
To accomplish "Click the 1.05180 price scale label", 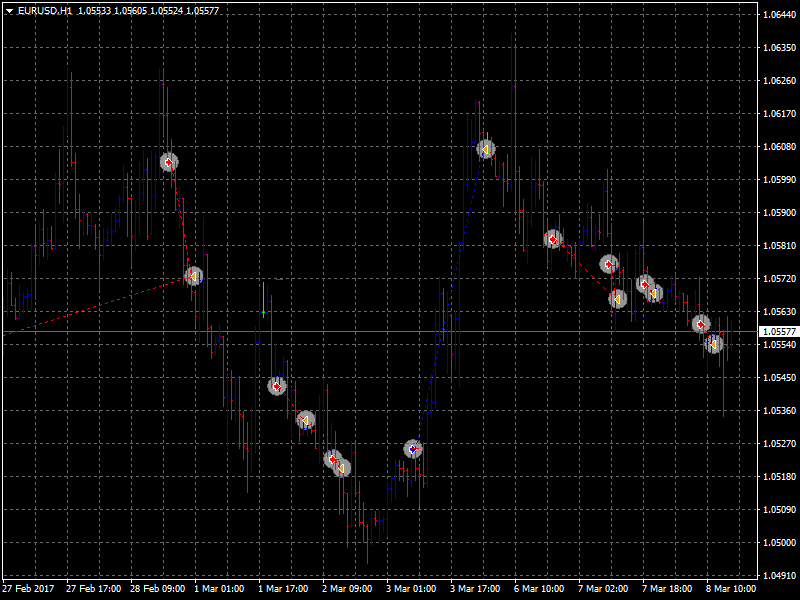I will click(779, 477).
